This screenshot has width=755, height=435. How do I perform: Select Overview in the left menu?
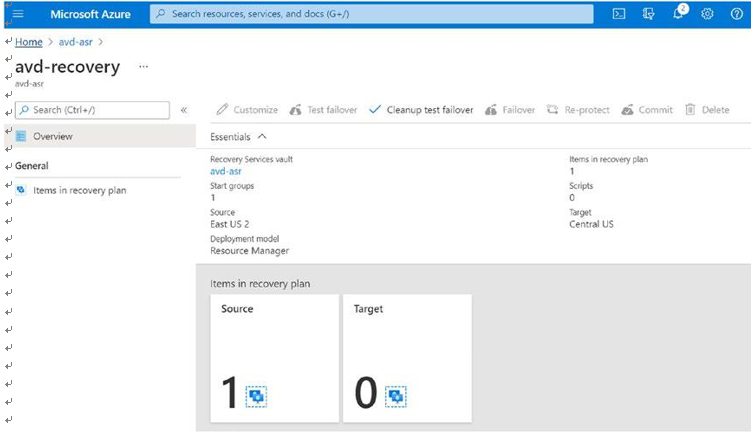pyautogui.click(x=100, y=136)
